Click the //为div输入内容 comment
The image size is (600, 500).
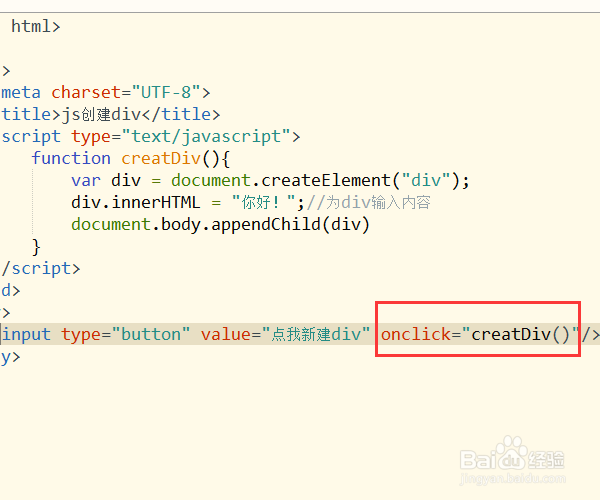369,202
